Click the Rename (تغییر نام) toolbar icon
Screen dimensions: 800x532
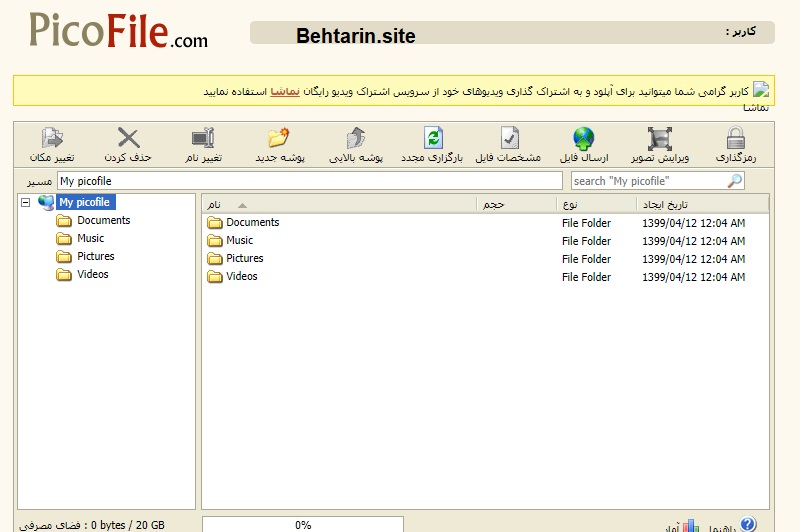click(x=203, y=138)
